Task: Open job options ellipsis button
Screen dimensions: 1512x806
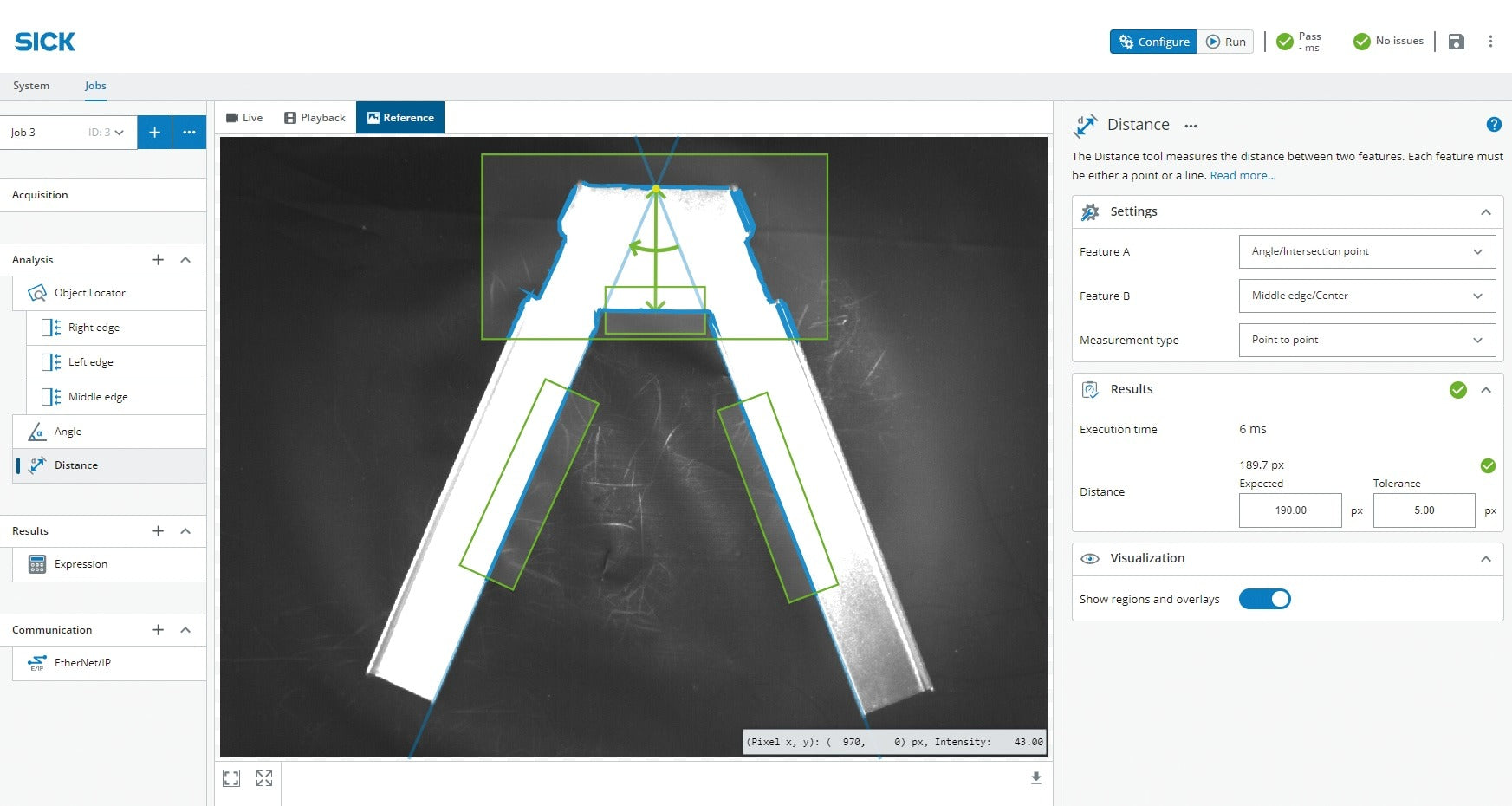Action: (189, 133)
